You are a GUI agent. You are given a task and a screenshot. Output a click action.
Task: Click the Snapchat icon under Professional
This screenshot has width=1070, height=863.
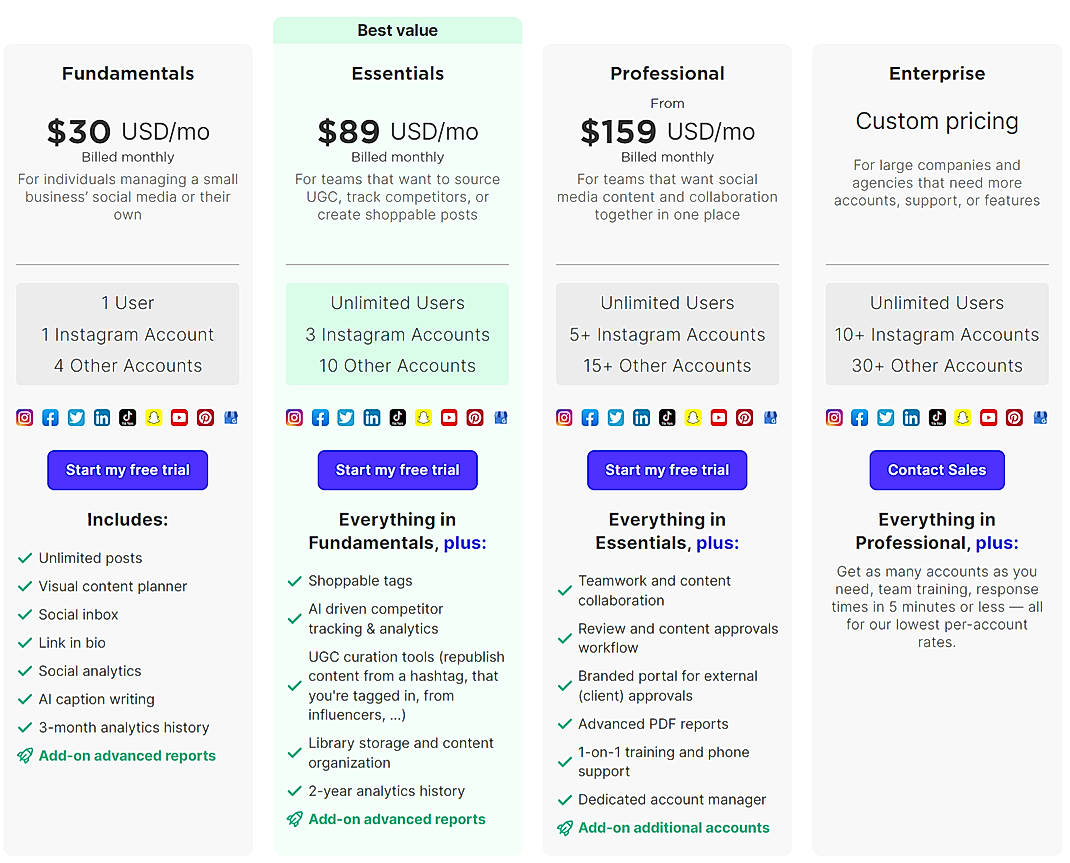(694, 417)
